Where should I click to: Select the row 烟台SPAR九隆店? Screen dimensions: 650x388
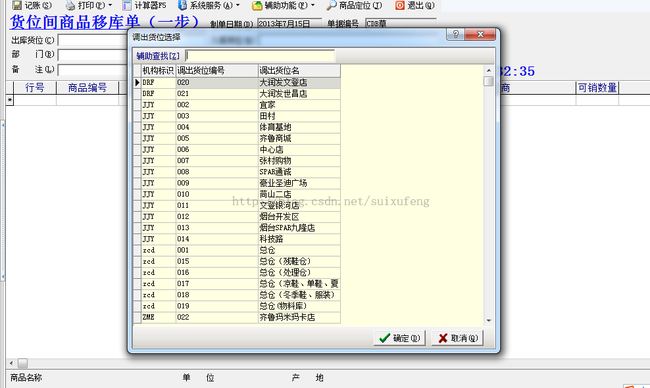pos(237,228)
